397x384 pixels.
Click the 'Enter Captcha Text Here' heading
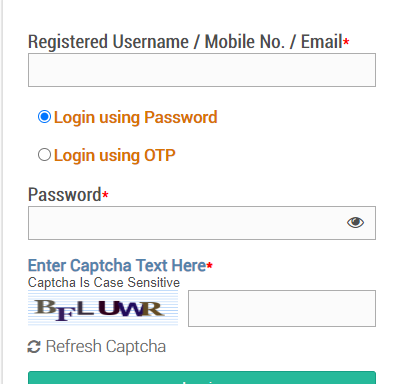tap(117, 266)
